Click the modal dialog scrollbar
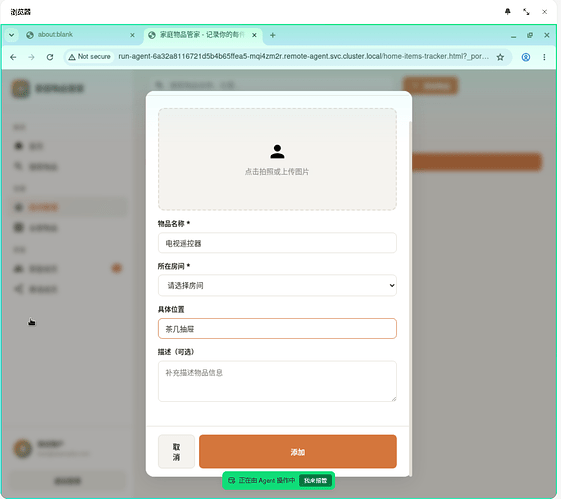Screen dimensions: 561x499 410,298
